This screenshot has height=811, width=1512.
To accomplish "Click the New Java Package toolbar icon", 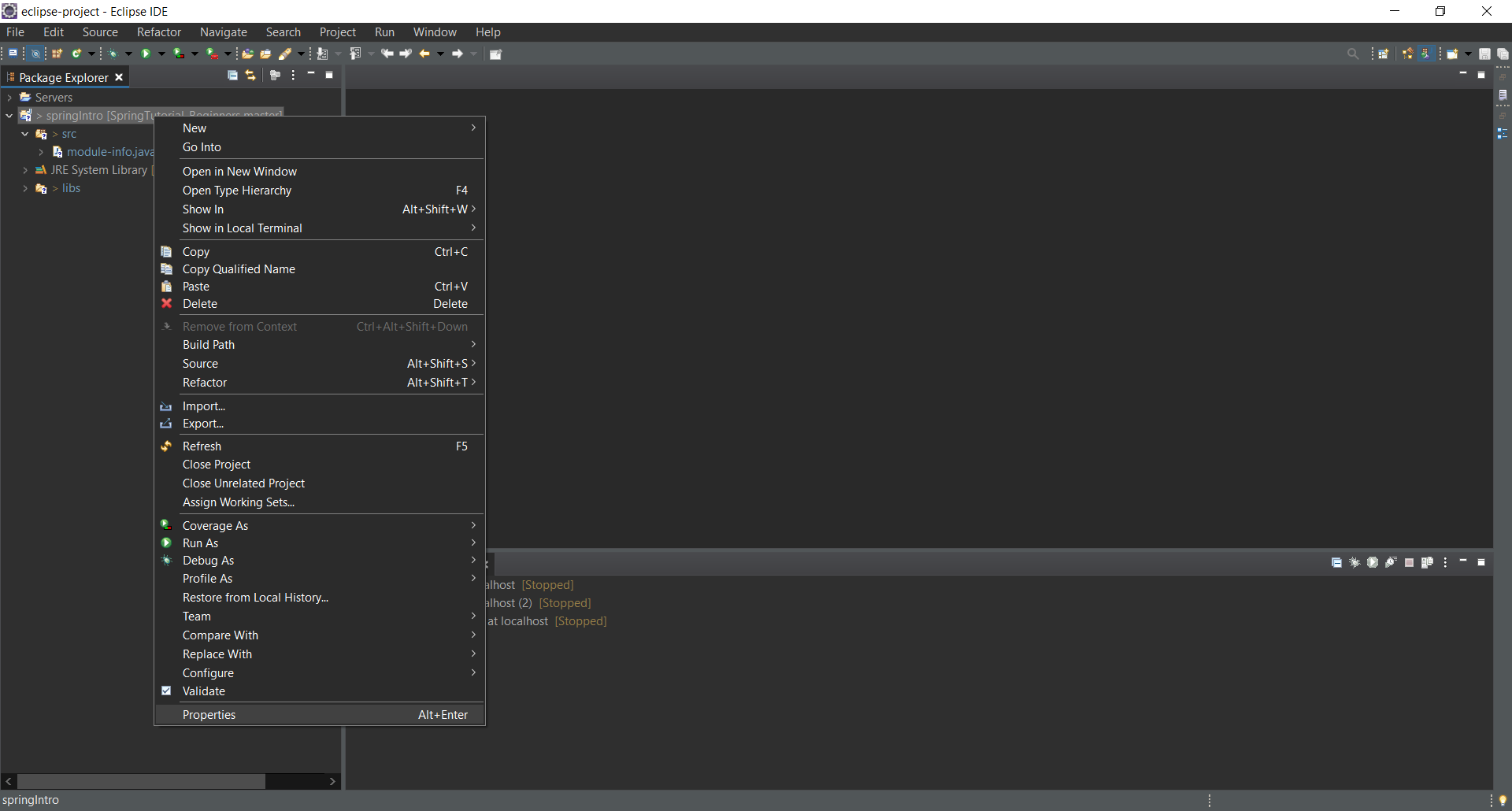I will pos(57,54).
